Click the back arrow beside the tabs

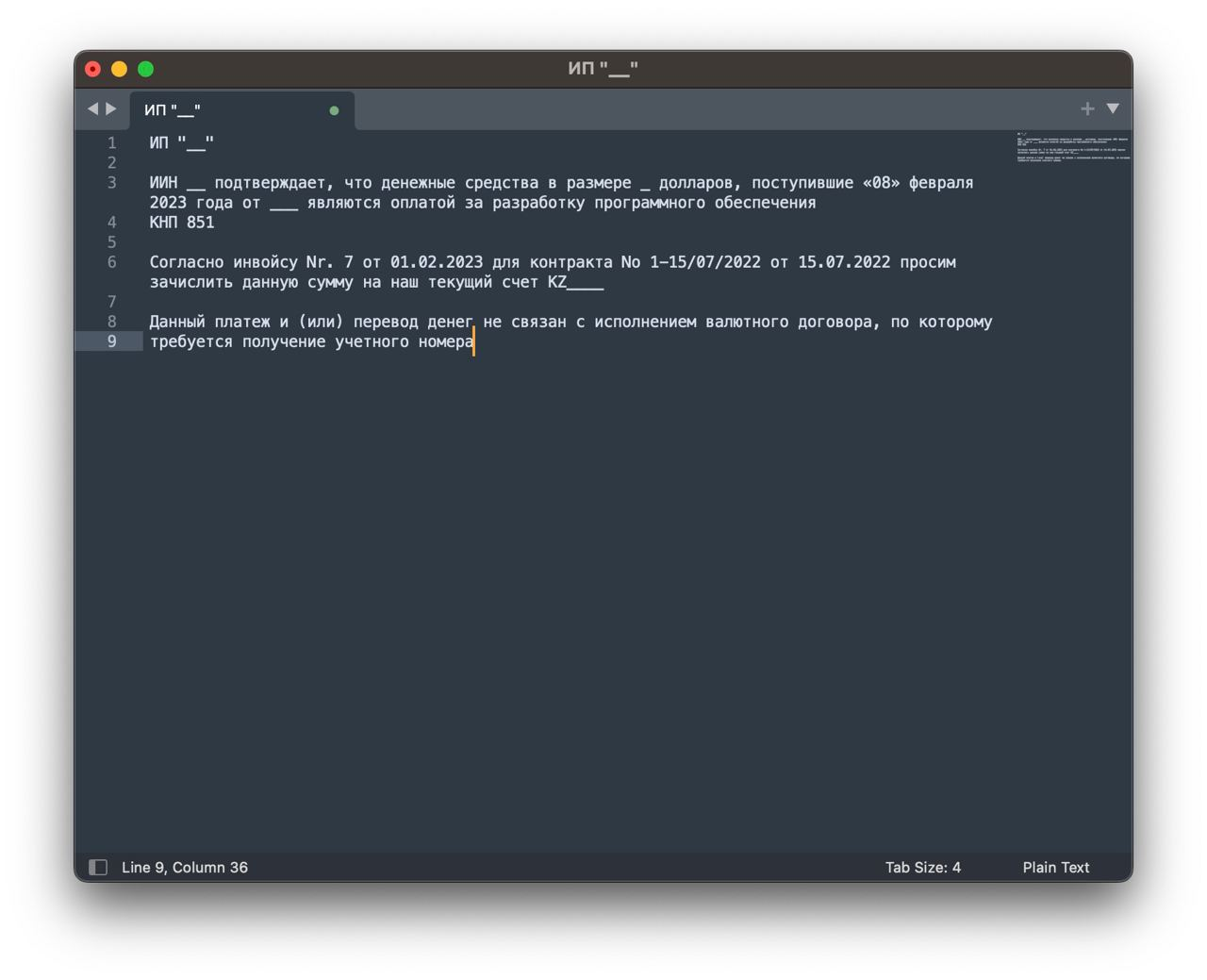pos(92,109)
